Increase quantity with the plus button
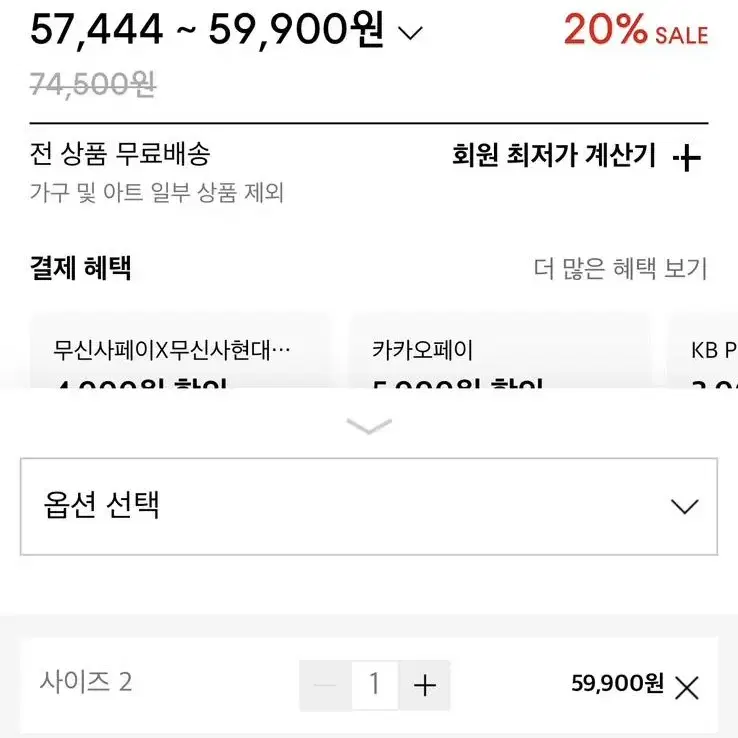The image size is (738, 738). (x=425, y=685)
